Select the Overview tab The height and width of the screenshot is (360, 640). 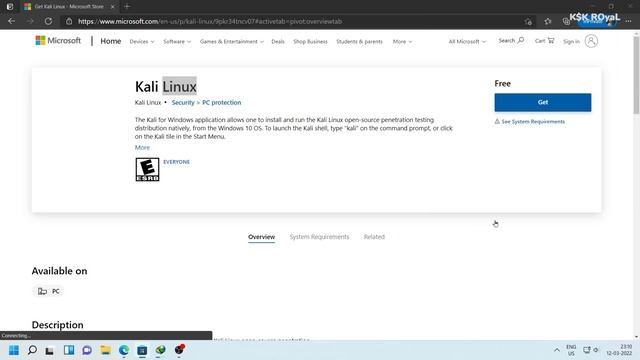click(x=262, y=237)
